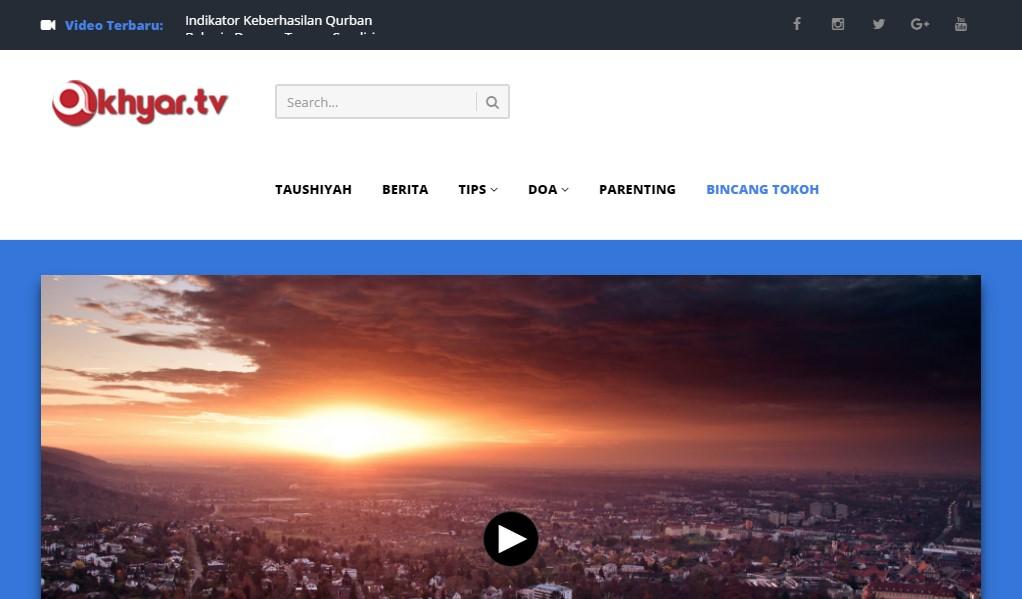Open the Parenting menu item

click(x=637, y=190)
